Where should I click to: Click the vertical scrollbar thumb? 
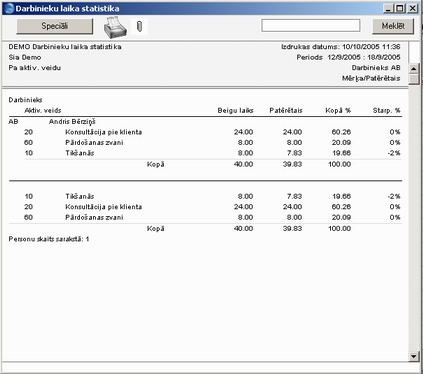(414, 79)
